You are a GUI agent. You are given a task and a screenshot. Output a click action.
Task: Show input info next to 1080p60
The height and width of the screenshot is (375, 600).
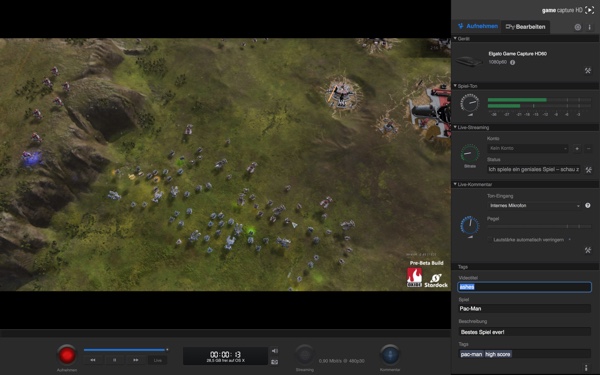(512, 62)
